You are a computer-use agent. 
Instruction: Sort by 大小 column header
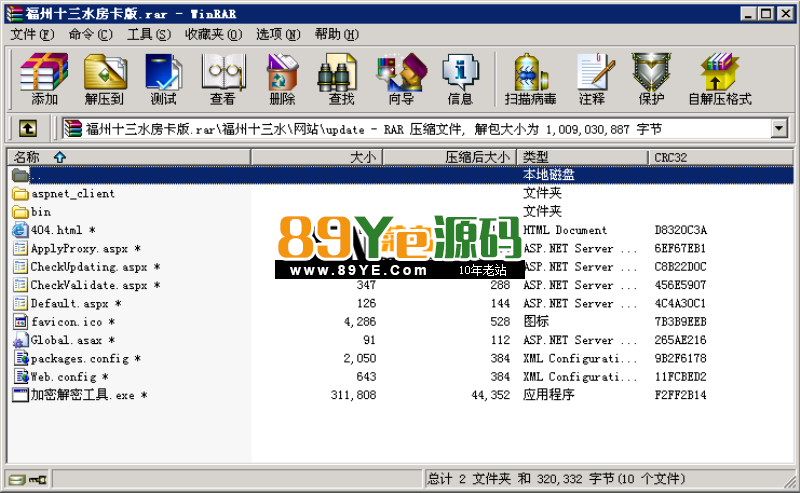317,157
